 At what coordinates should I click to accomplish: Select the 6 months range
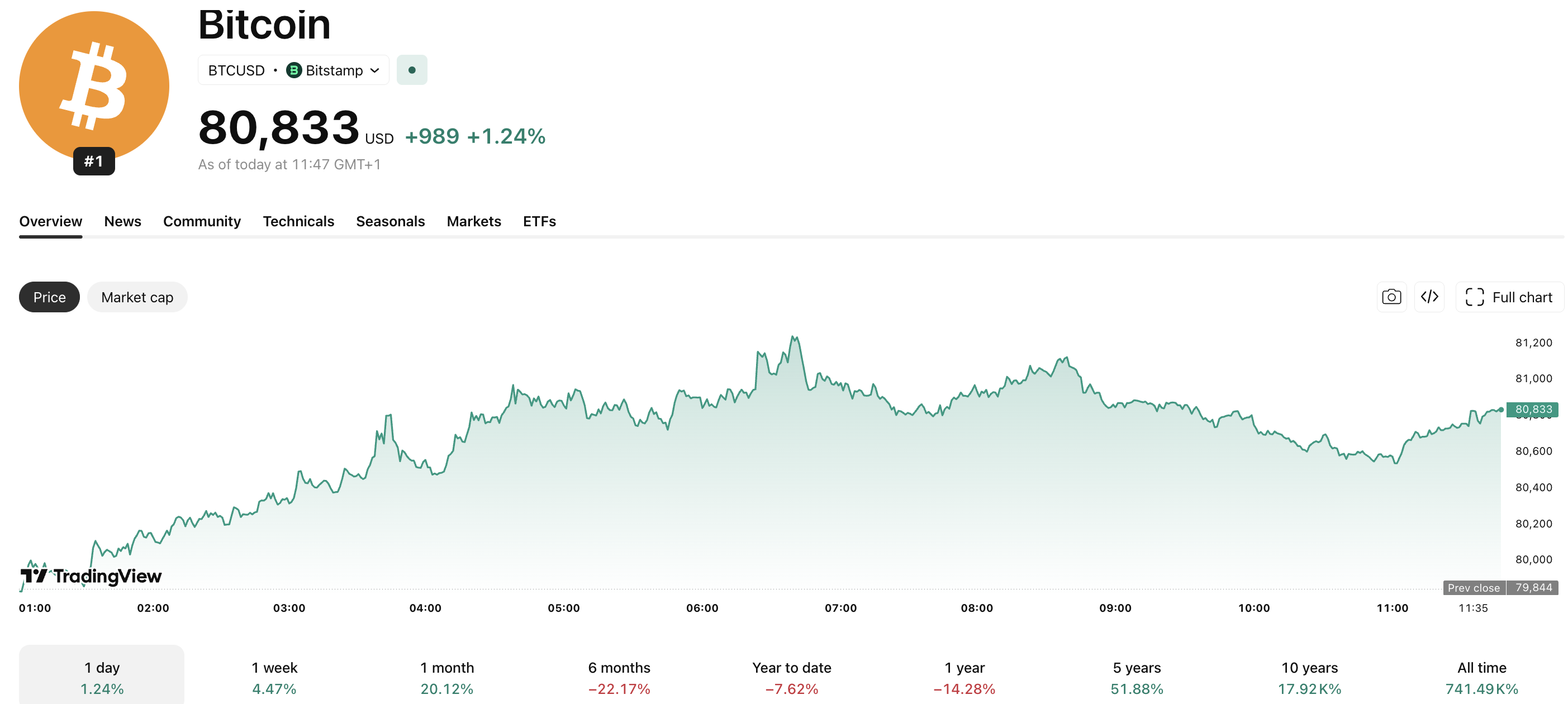click(619, 677)
